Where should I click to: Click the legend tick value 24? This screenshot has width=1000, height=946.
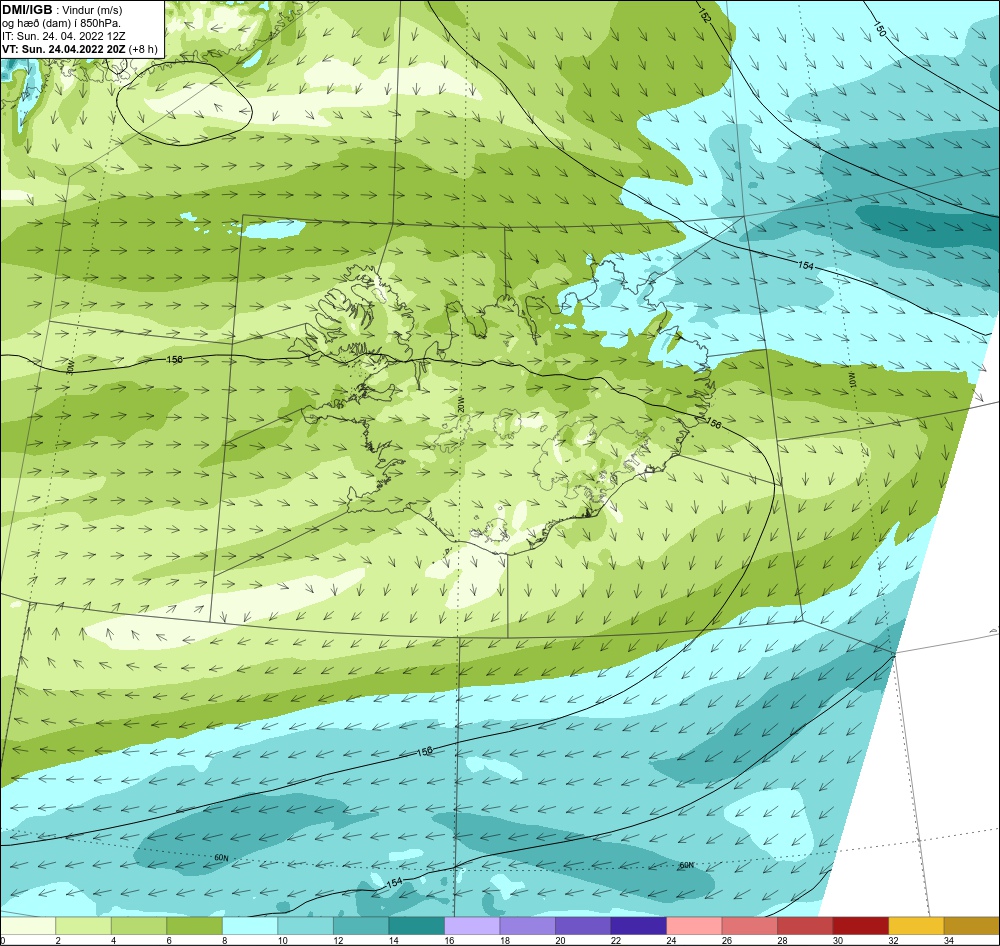tap(672, 940)
